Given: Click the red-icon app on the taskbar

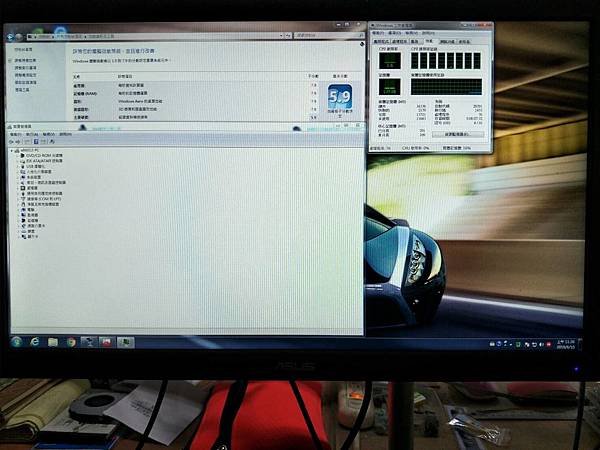Looking at the screenshot, I should click(x=107, y=342).
